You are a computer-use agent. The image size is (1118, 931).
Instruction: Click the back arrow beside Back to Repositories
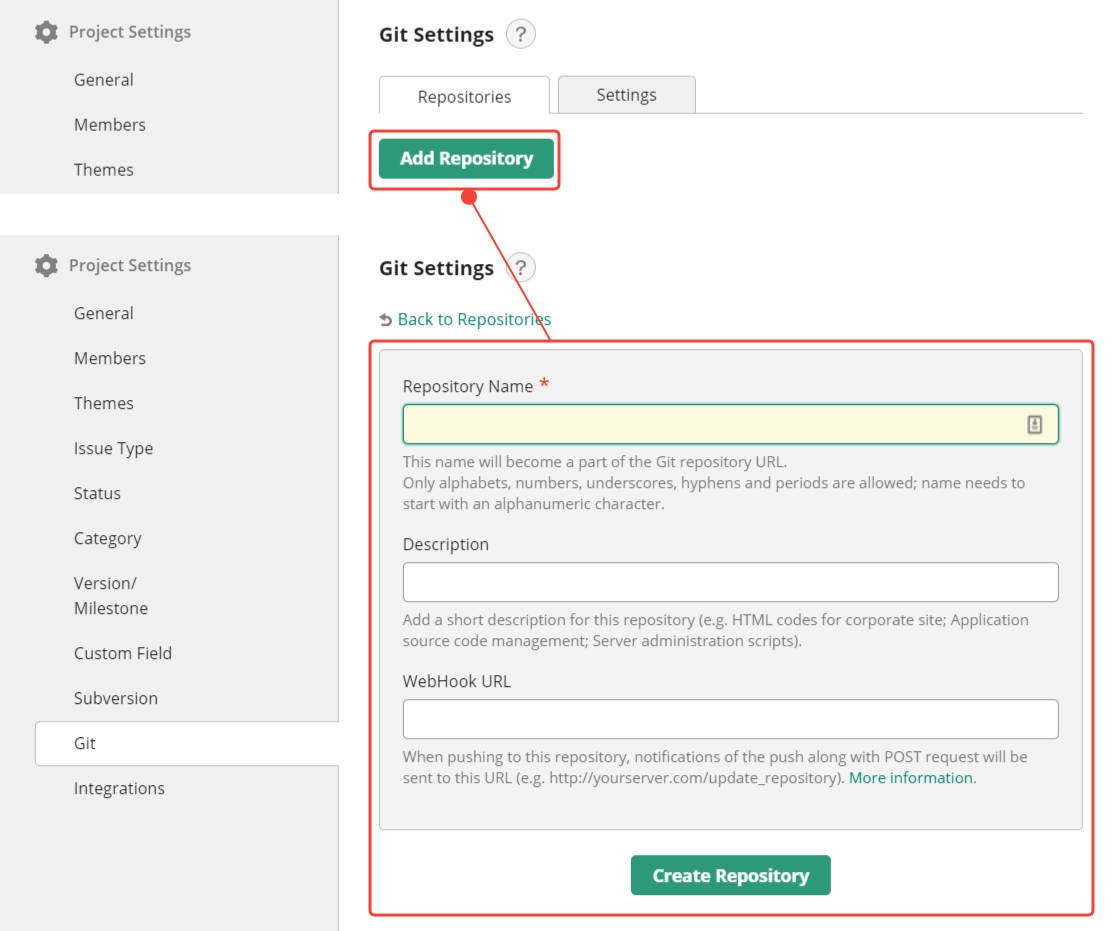386,319
